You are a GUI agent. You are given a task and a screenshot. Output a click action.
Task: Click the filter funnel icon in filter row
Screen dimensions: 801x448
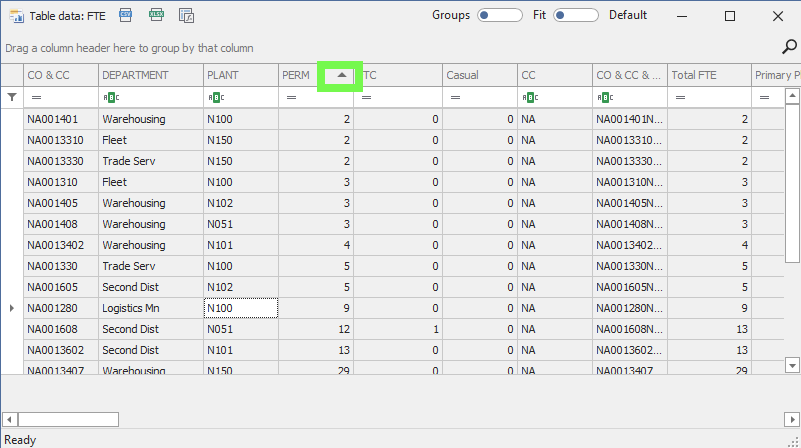pos(12,97)
